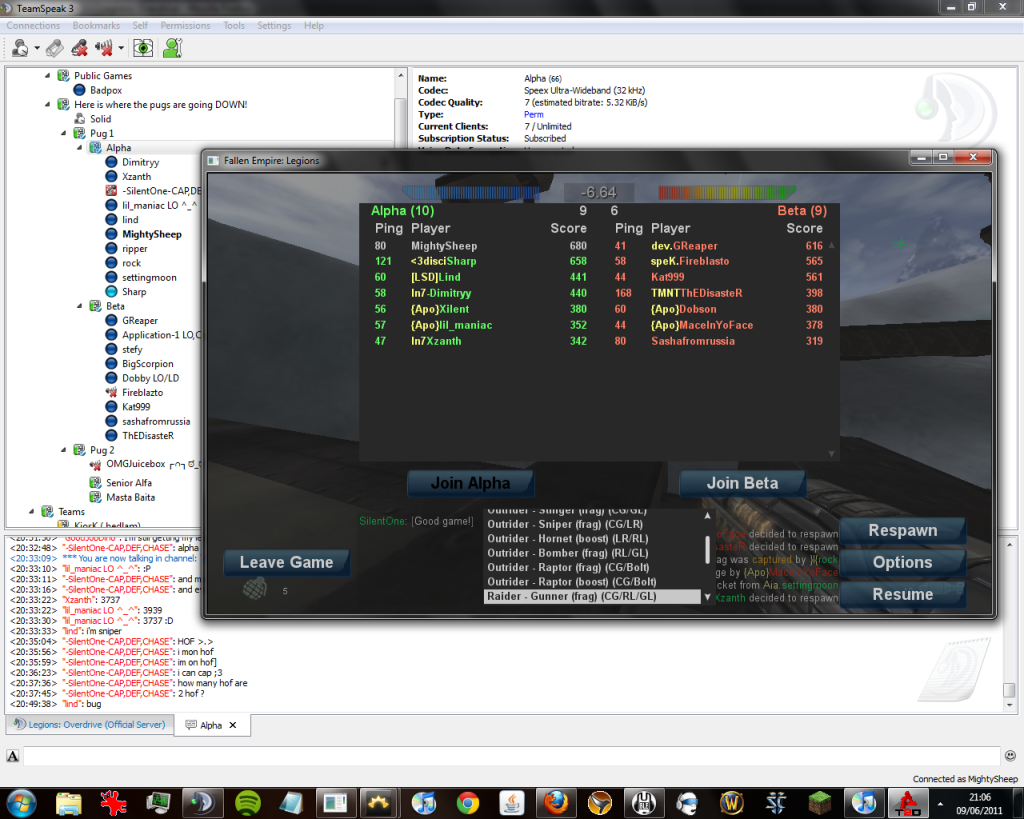Collapse the Teams channel
Image resolution: width=1024 pixels, height=819 pixels.
31,511
